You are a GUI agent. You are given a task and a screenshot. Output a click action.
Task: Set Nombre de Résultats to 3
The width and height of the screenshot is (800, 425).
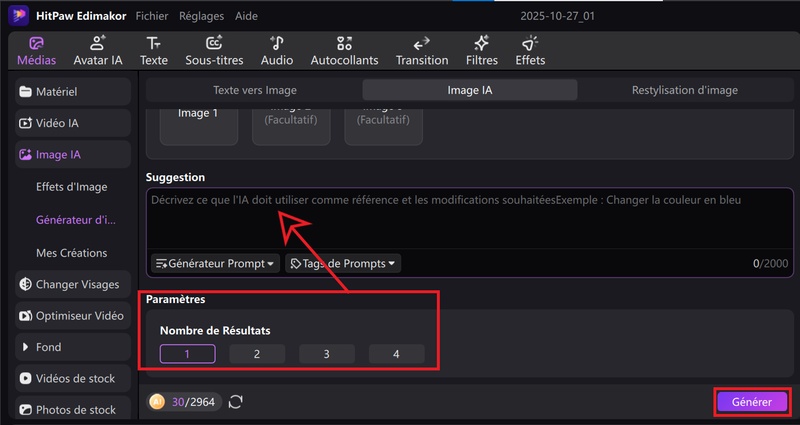(x=326, y=354)
